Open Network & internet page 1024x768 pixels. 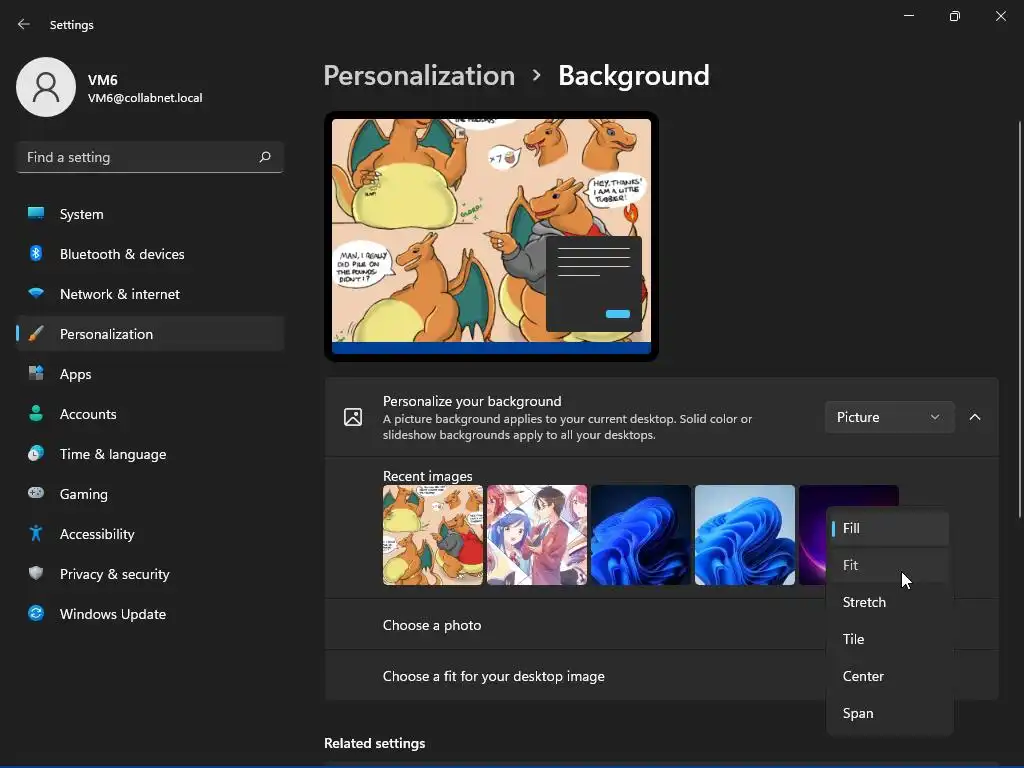pos(150,294)
